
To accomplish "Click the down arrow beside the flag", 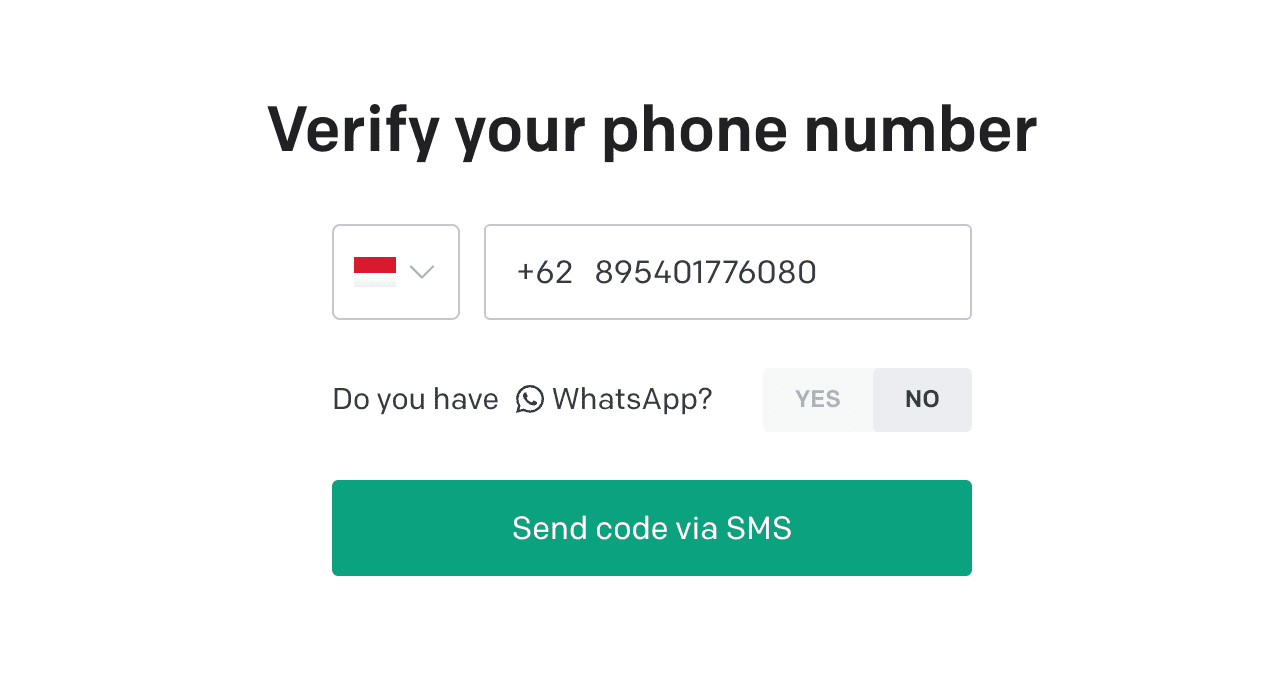I will 422,272.
